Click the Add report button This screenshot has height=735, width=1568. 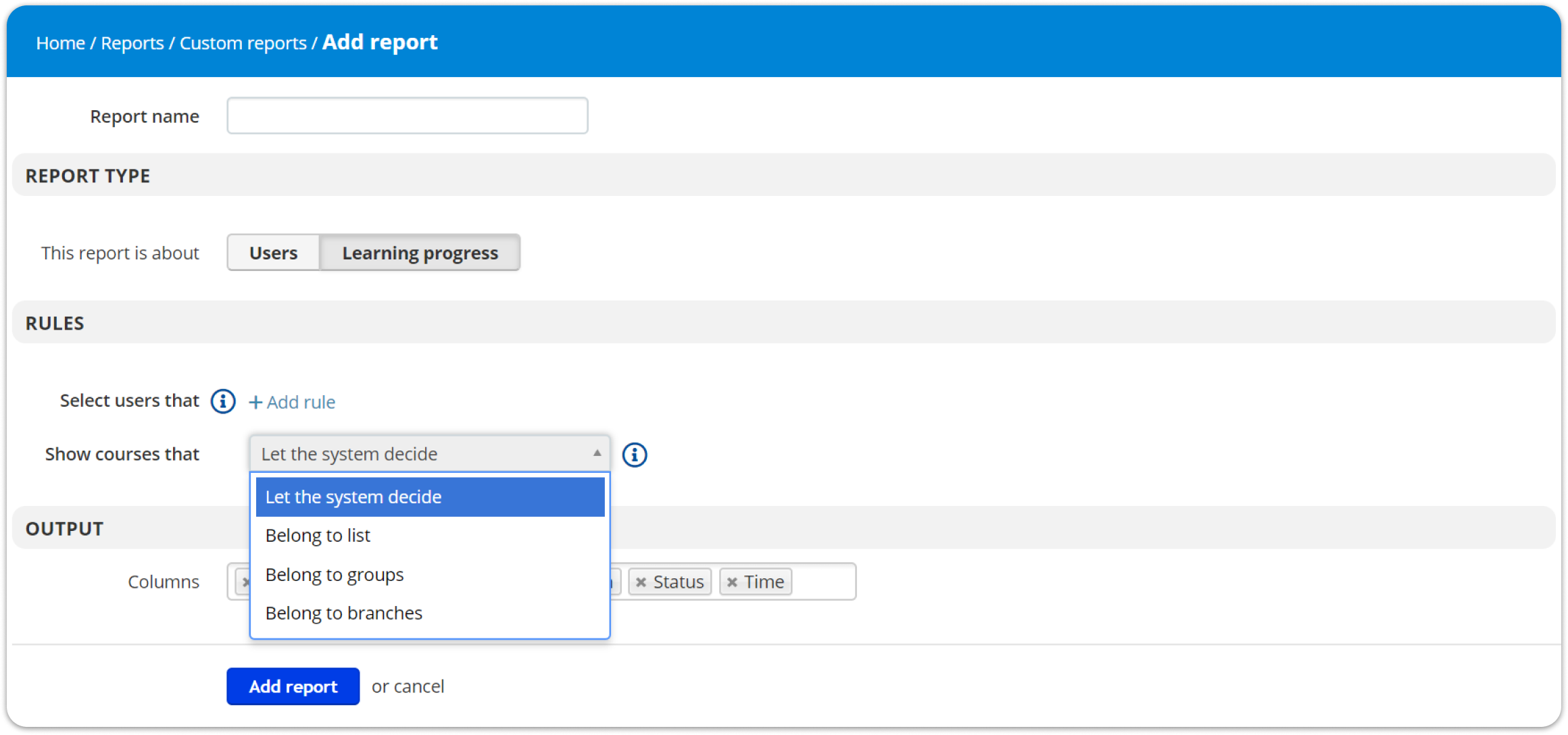293,686
